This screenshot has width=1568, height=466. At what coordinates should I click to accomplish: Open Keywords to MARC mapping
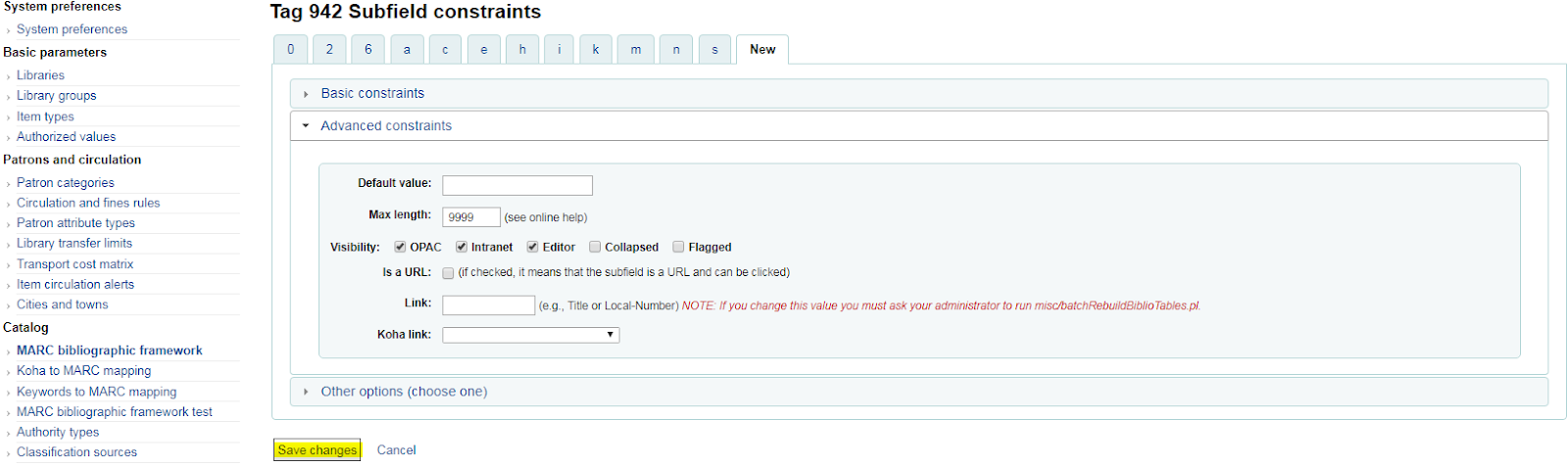96,392
